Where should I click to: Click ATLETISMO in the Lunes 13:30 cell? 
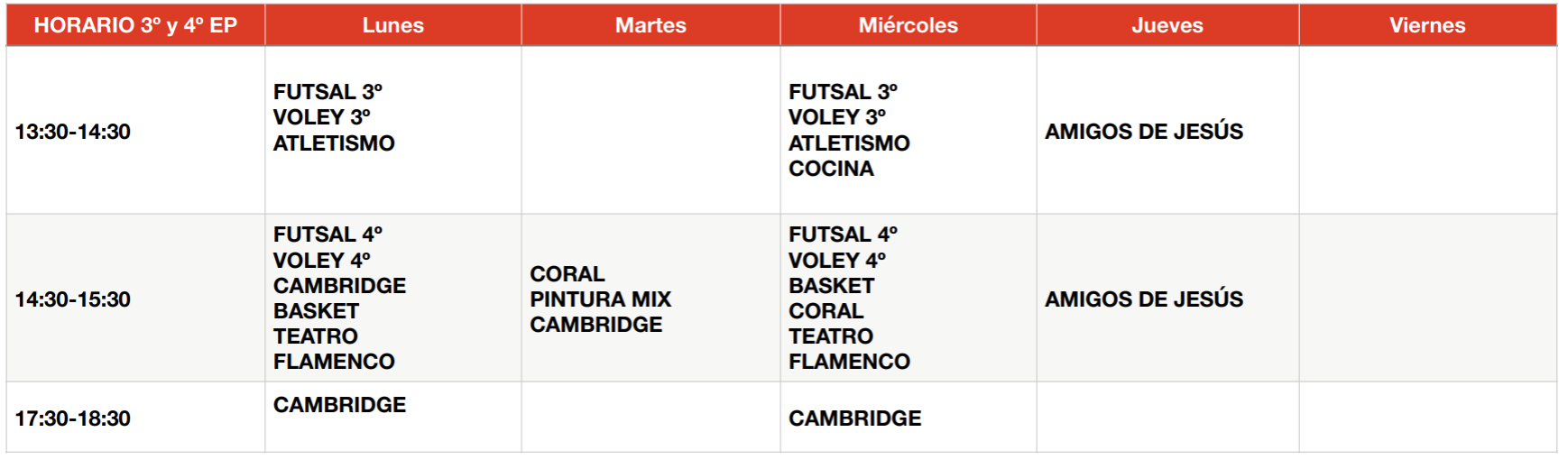pos(334,143)
